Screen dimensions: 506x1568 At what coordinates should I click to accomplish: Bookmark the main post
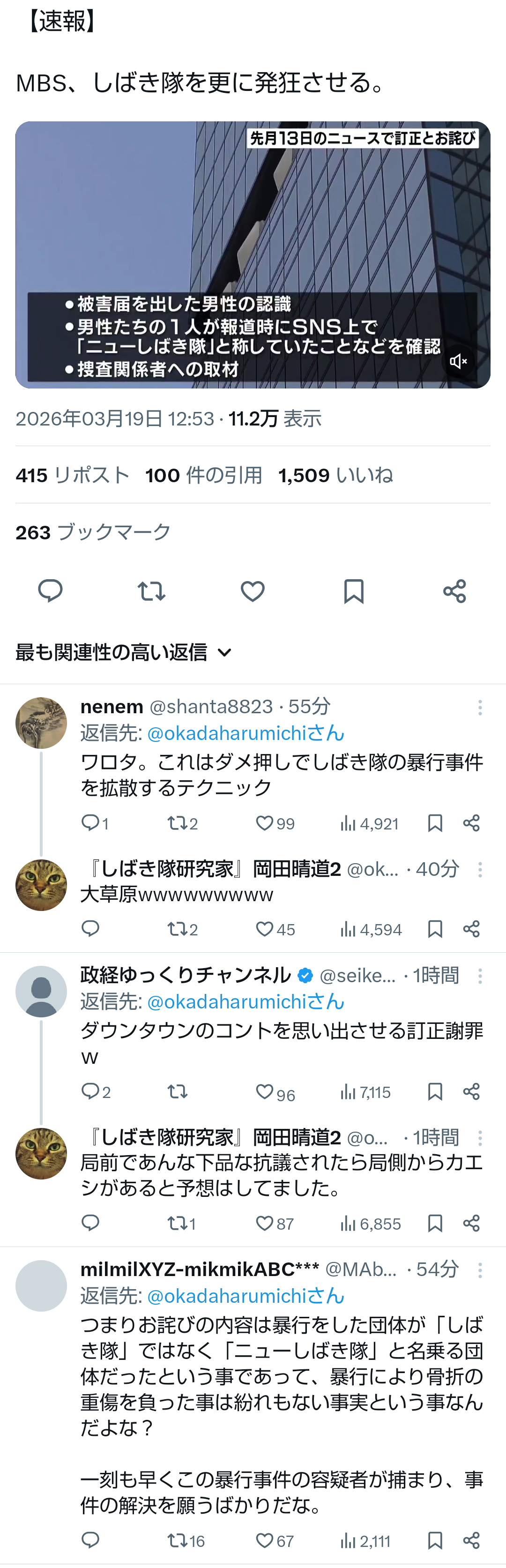[x=353, y=590]
